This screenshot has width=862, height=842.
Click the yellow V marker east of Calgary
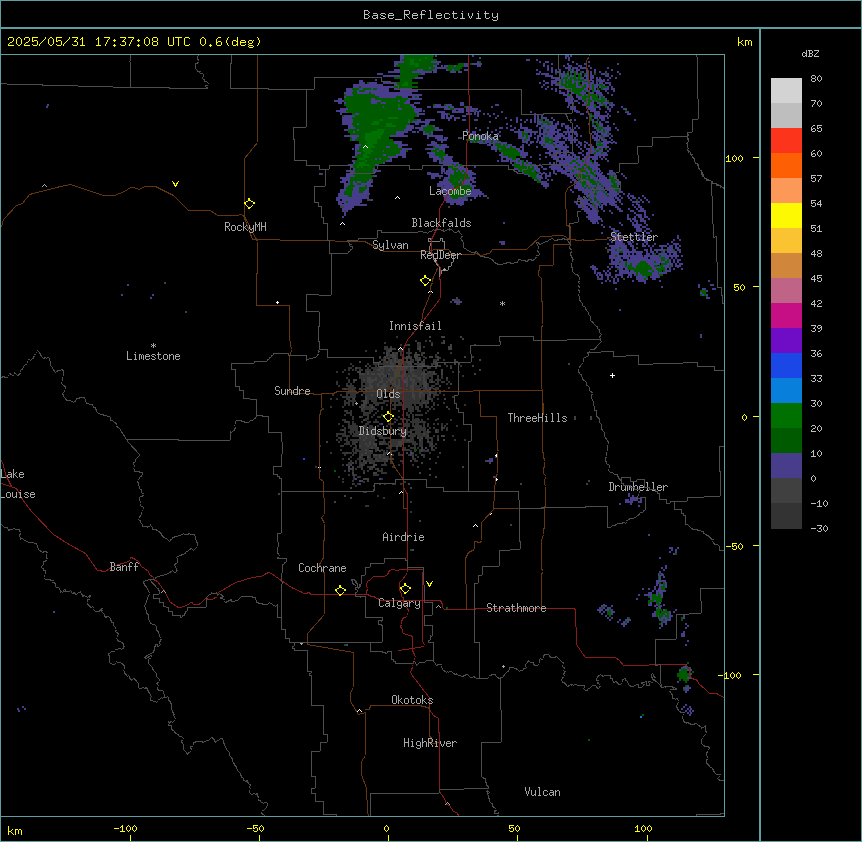click(x=429, y=584)
